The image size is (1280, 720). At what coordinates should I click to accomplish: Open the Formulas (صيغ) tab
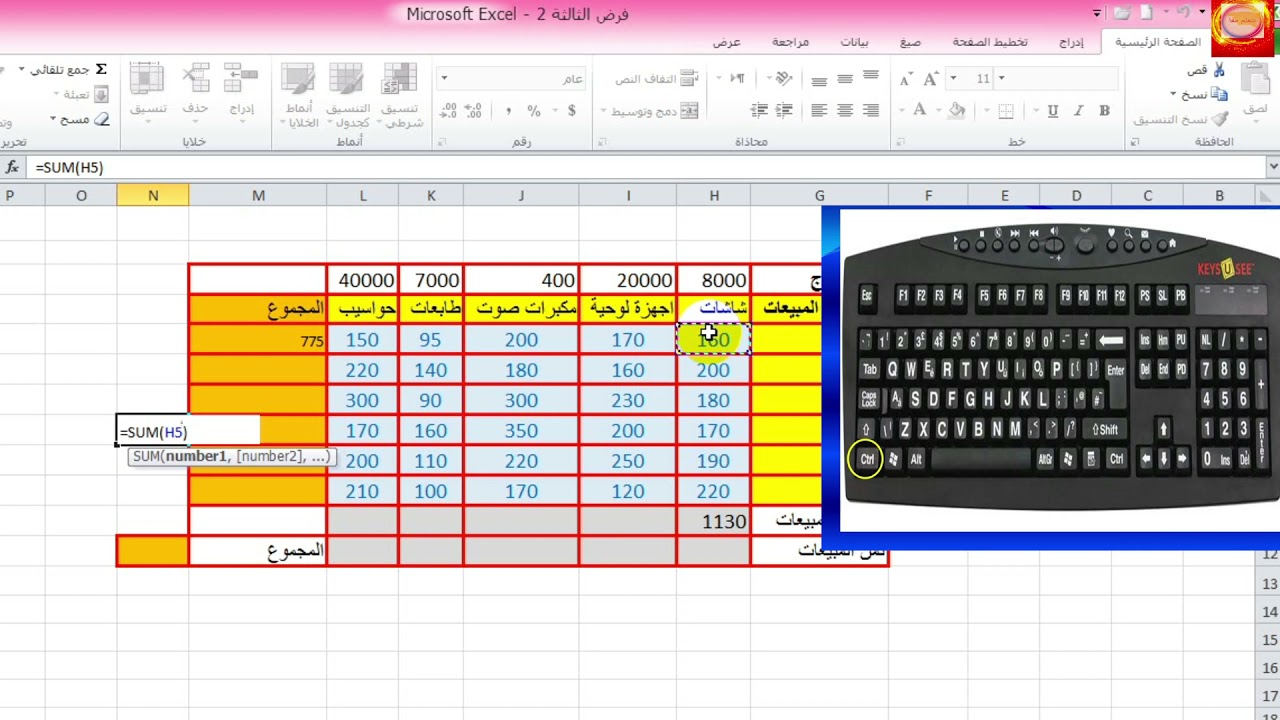click(910, 42)
